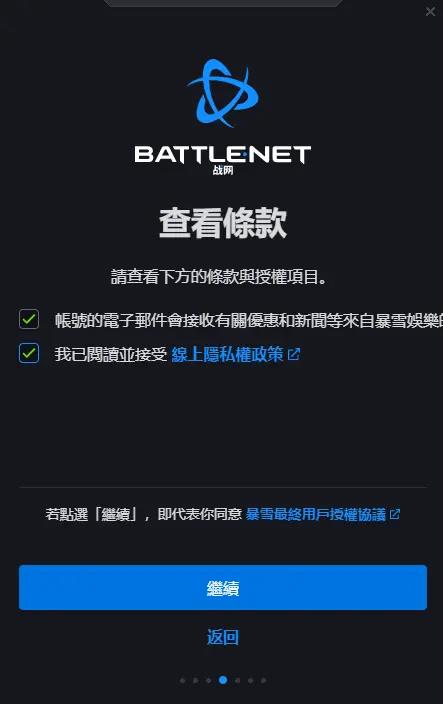Click the highlighted current step dot
This screenshot has width=443, height=704.
(x=223, y=680)
